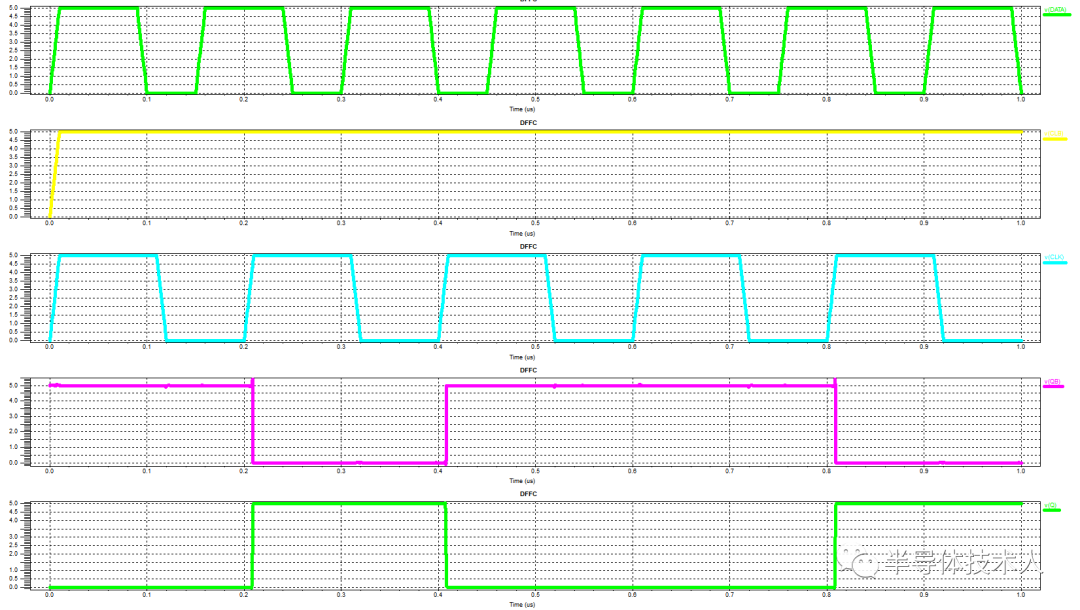
Task: Click the QB falling edge near 0.8 us
Action: click(x=835, y=423)
